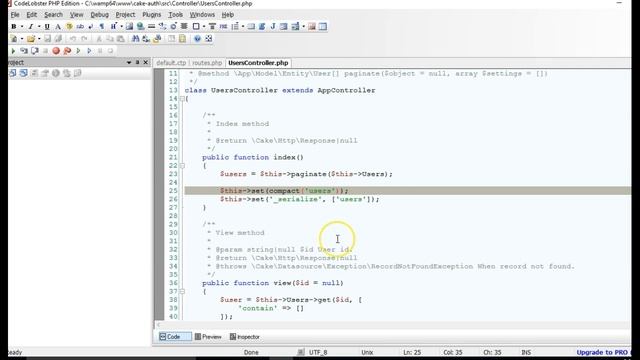The width and height of the screenshot is (640, 360).
Task: Click the second Project panel toolbar icon
Action: coord(23,73)
